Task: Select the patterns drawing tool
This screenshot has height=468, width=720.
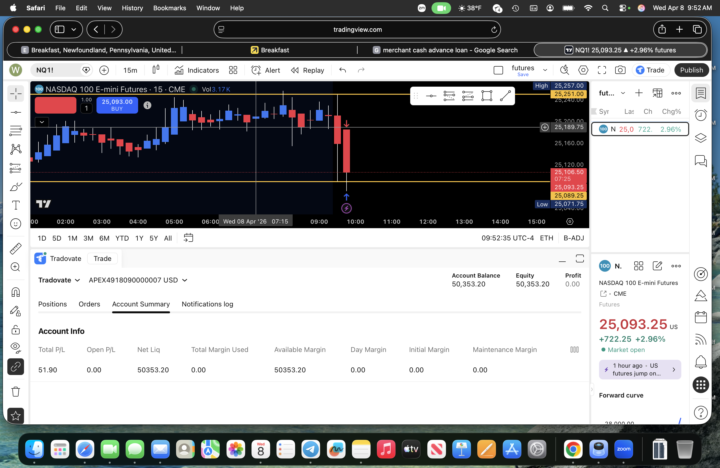Action: pyautogui.click(x=16, y=149)
